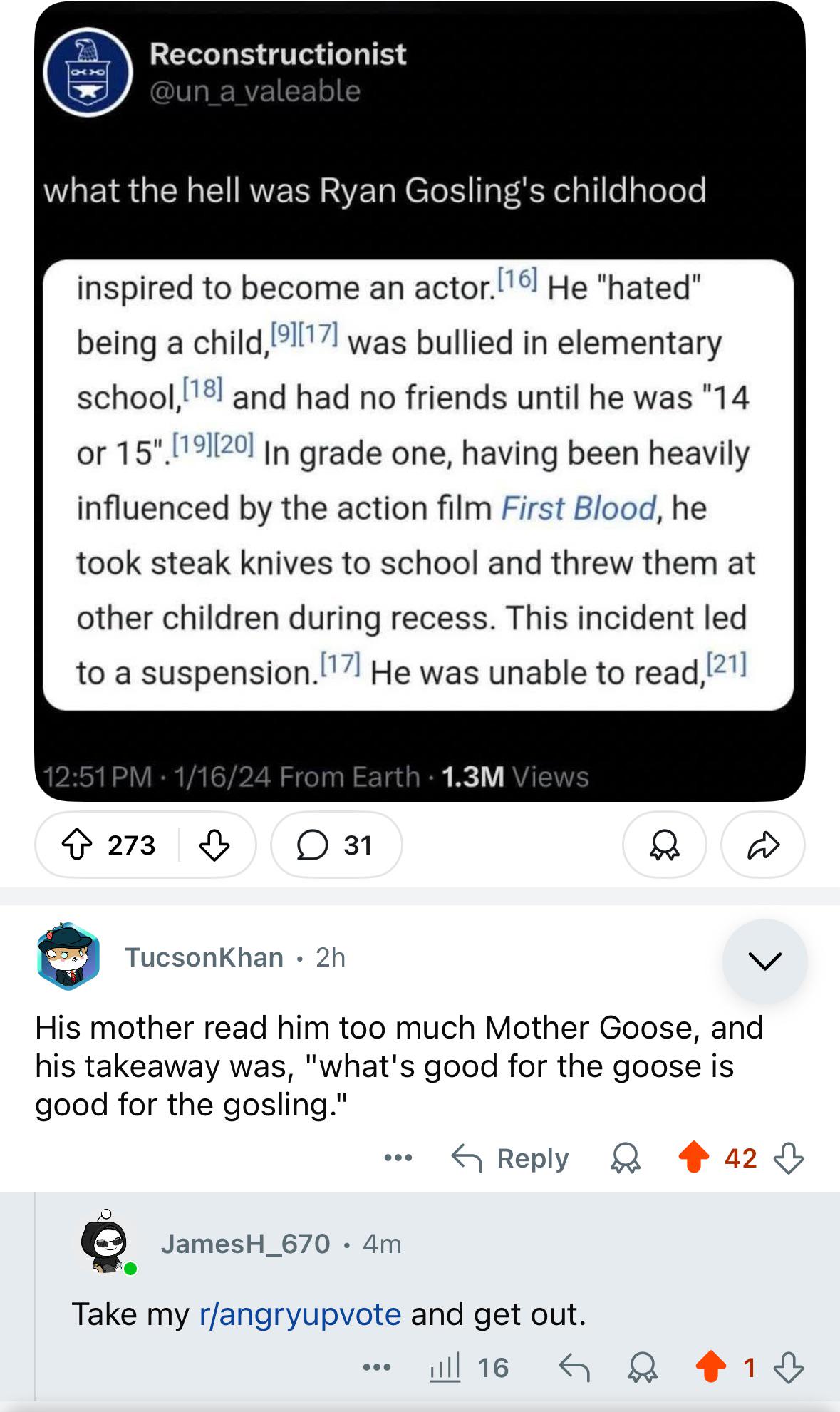The image size is (840, 1412).
Task: Collapse TucsonKhan's comment thread
Action: [x=764, y=962]
